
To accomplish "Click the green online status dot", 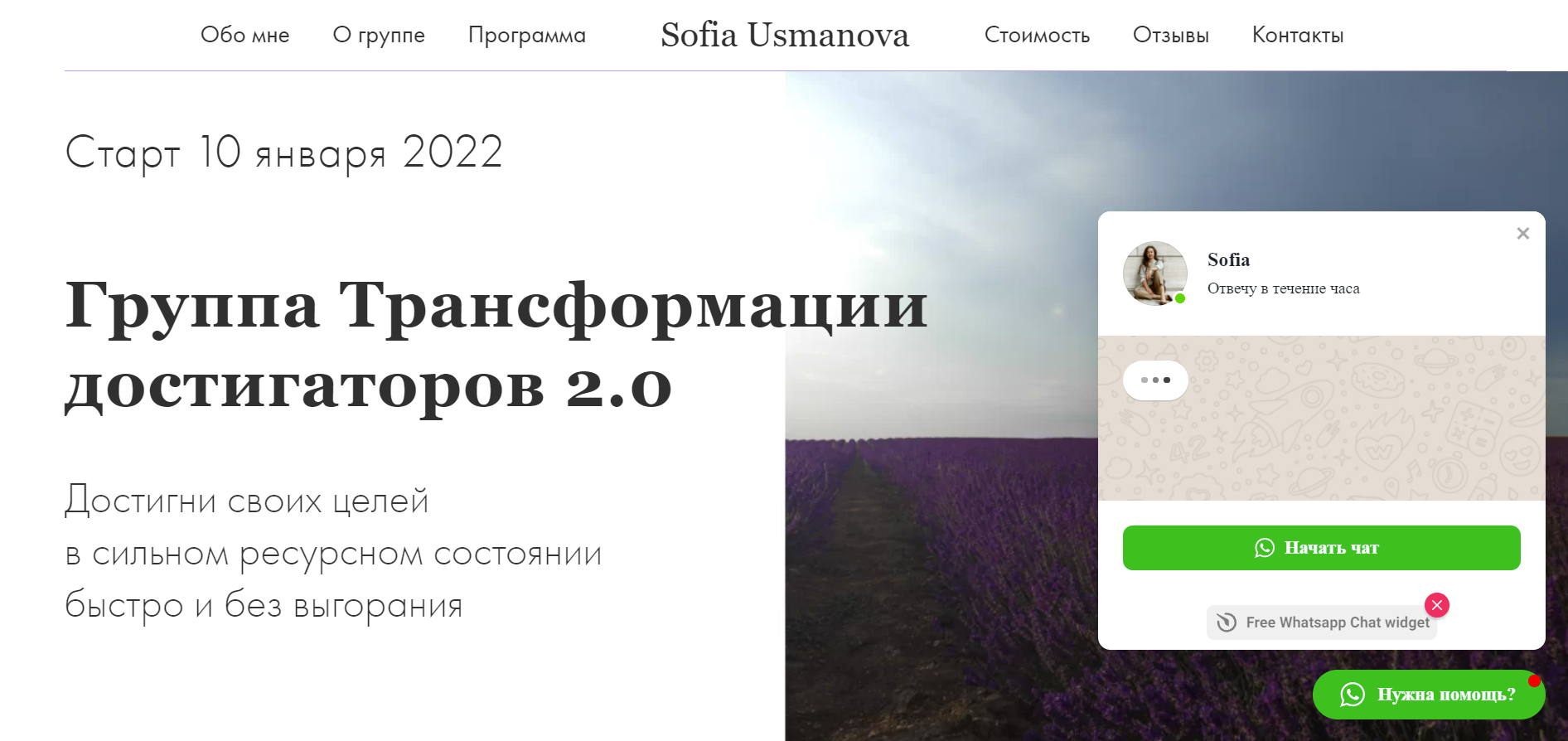I will click(x=1180, y=298).
